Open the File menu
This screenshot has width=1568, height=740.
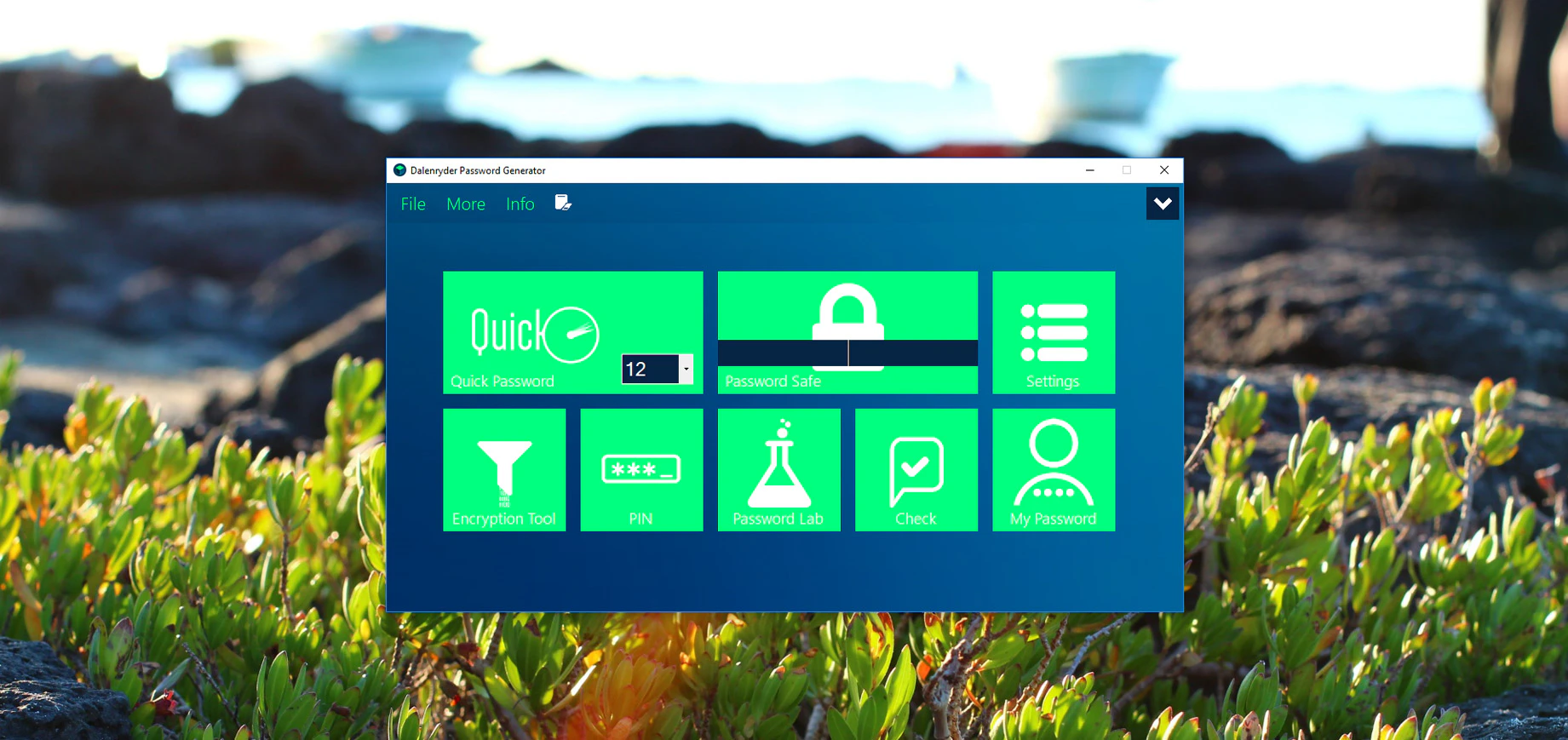[x=413, y=204]
